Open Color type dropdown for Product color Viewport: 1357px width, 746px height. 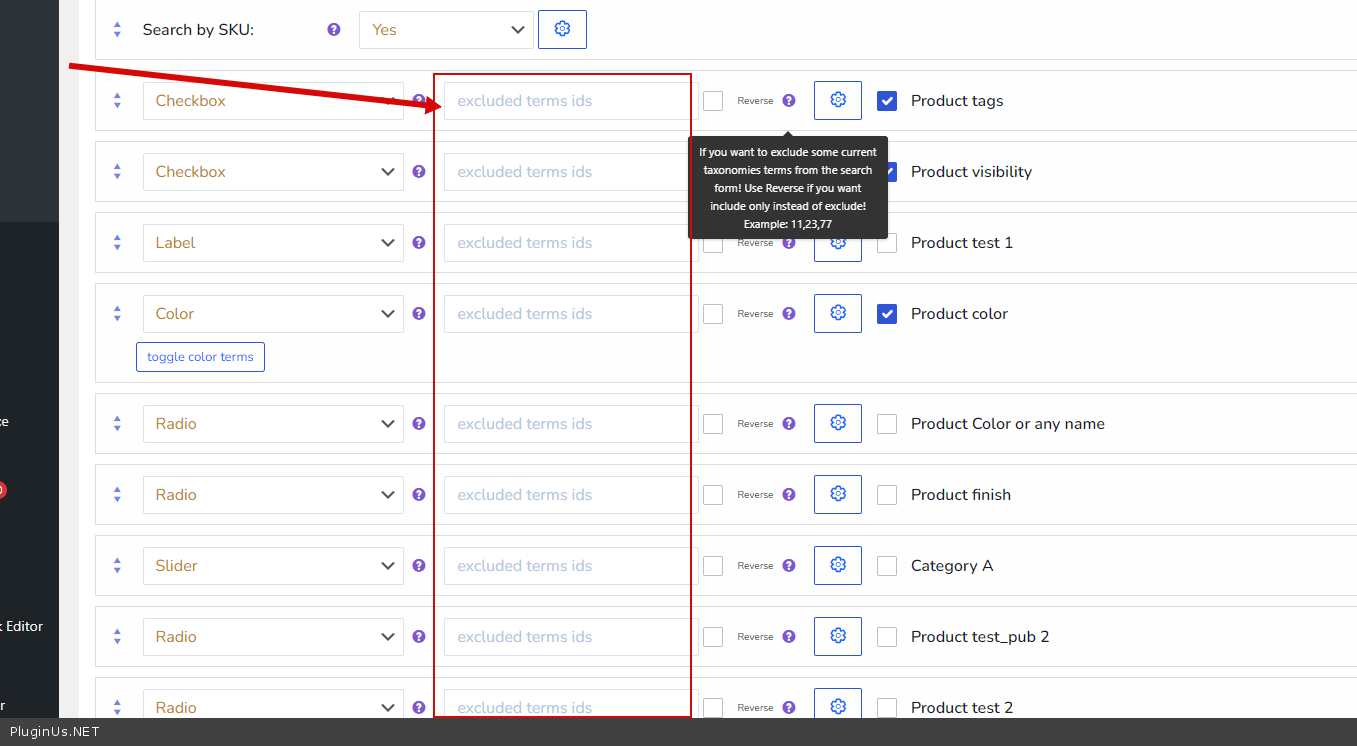[273, 314]
